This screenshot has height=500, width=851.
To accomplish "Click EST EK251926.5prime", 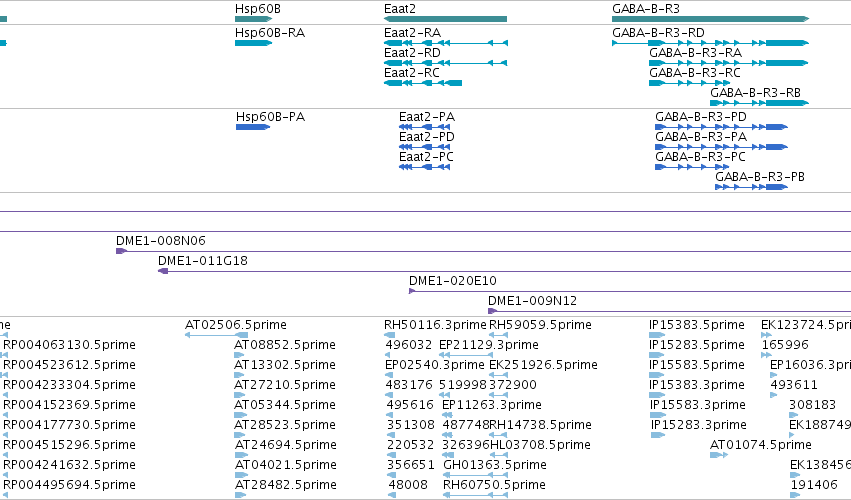I will (x=543, y=365).
